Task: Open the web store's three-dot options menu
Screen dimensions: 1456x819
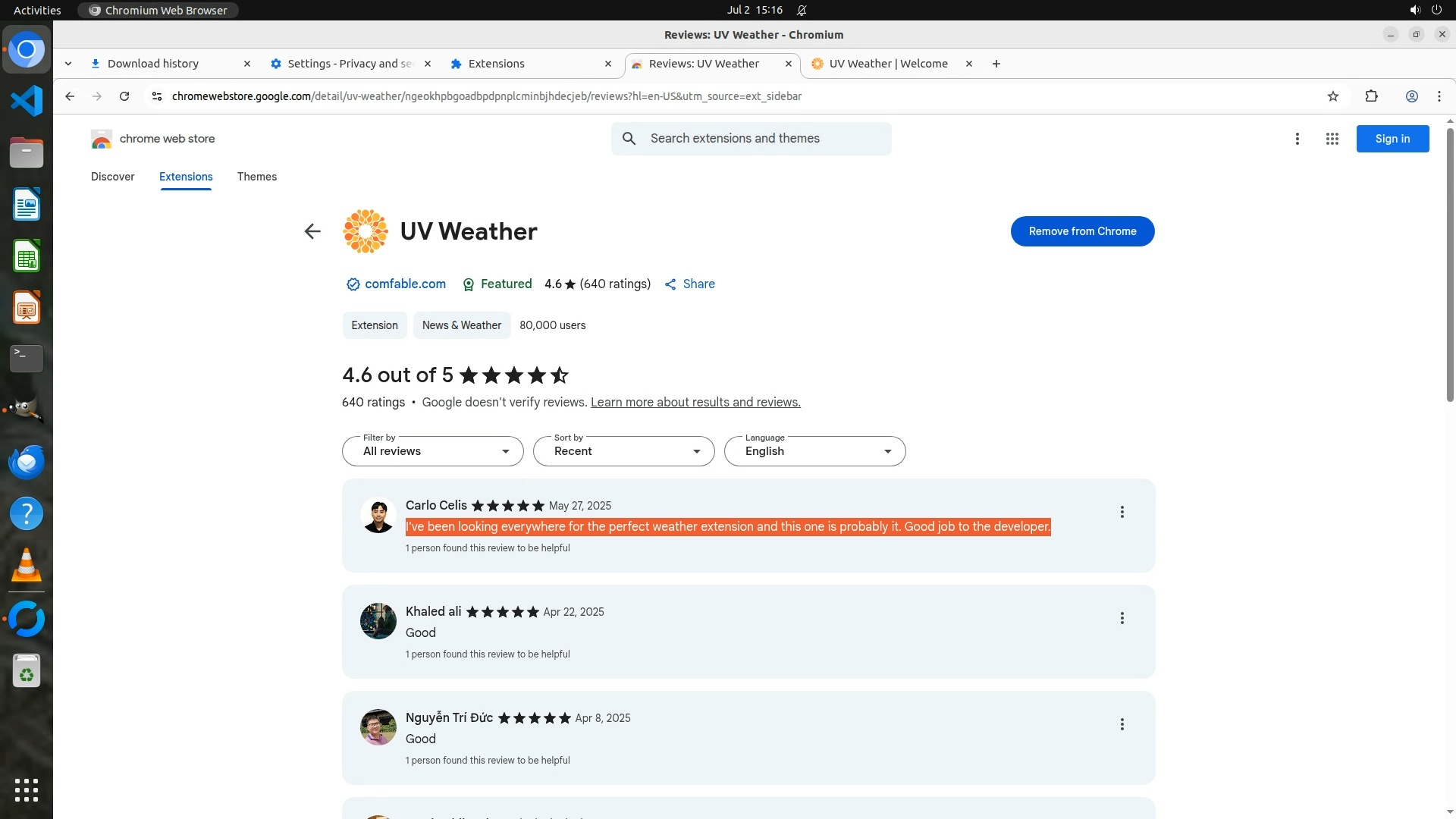Action: [1297, 139]
